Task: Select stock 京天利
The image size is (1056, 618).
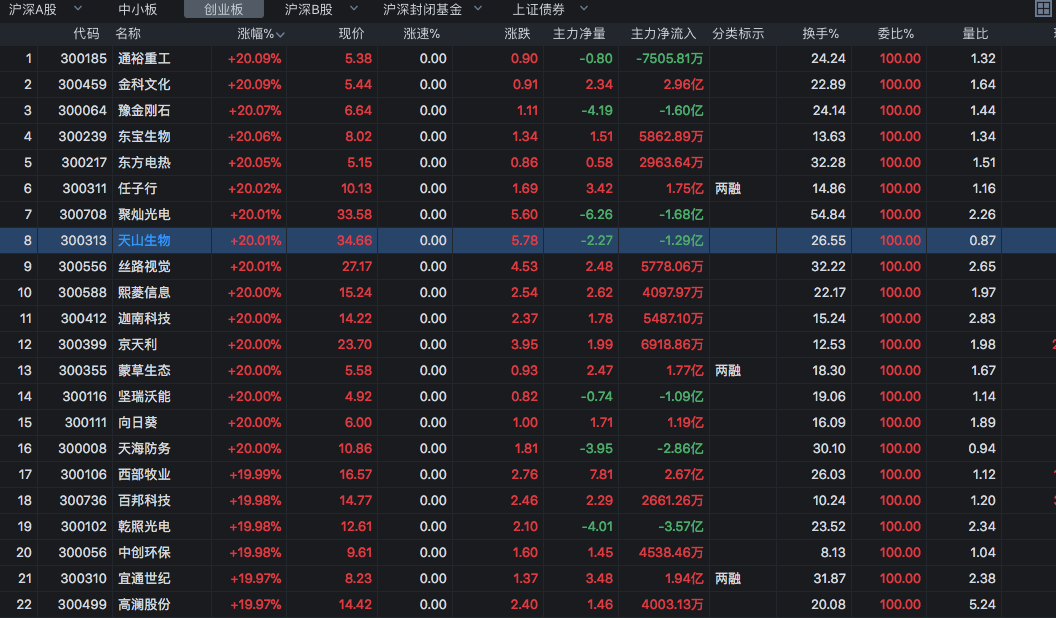Action: (x=137, y=345)
